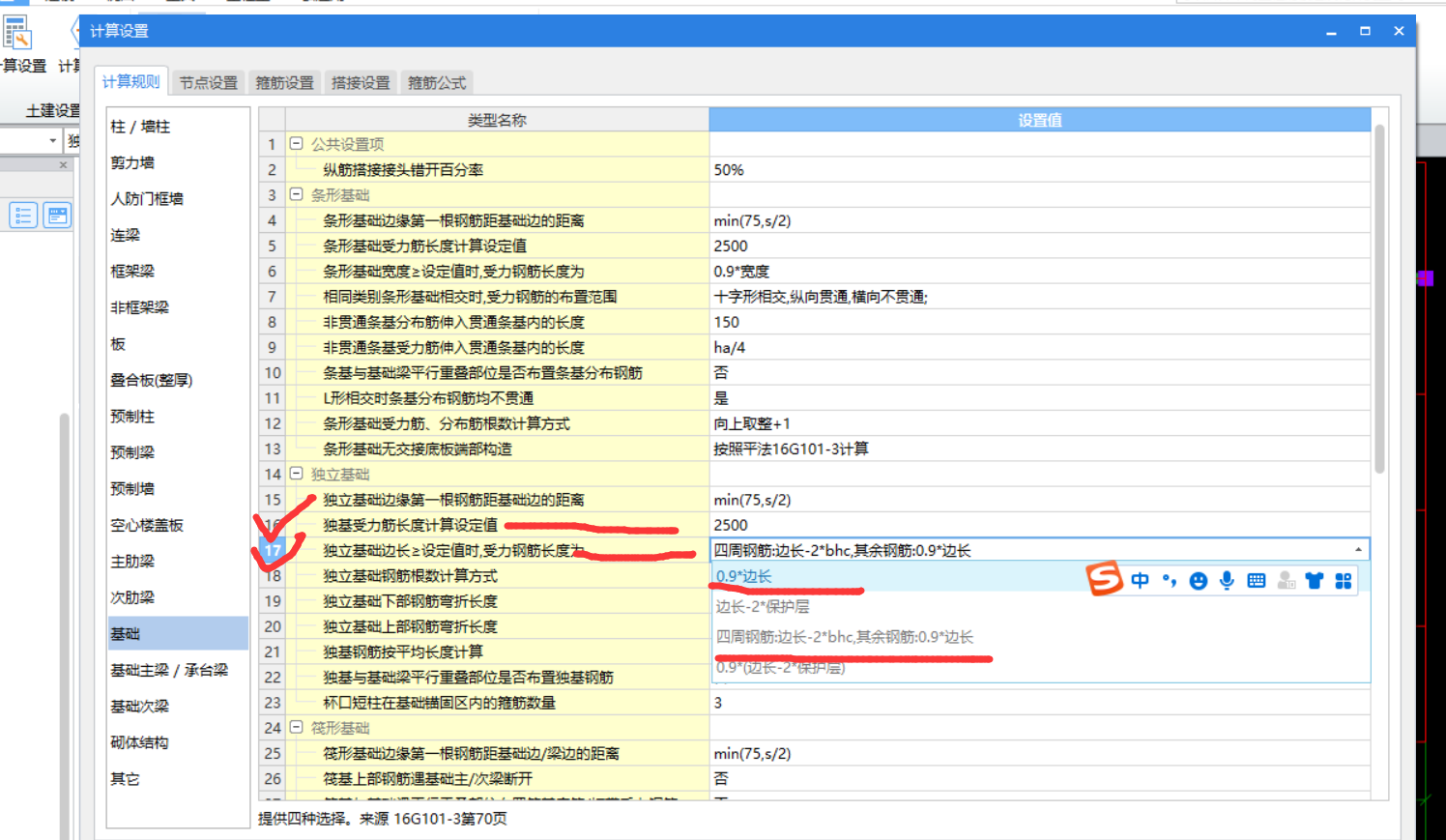Click the calculation settings icon in background toolbar
This screenshot has width=1446, height=840.
pos(17,33)
